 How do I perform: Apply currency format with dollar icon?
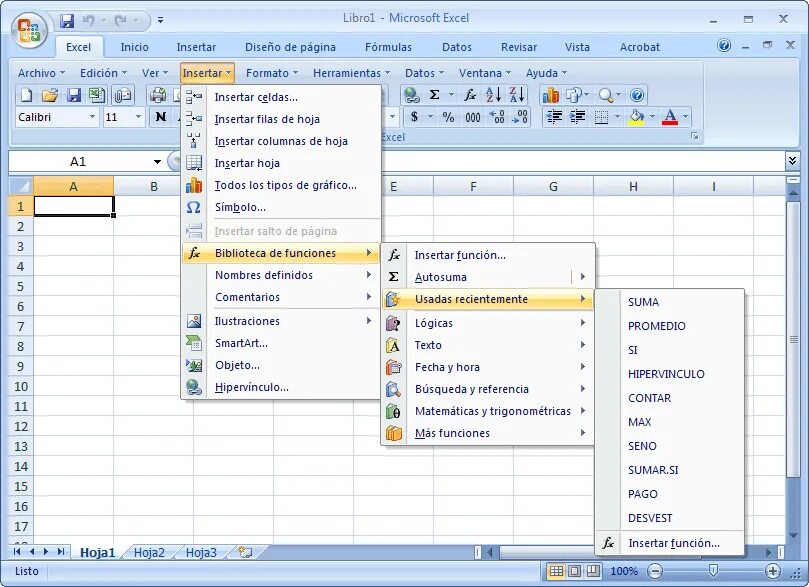[414, 117]
